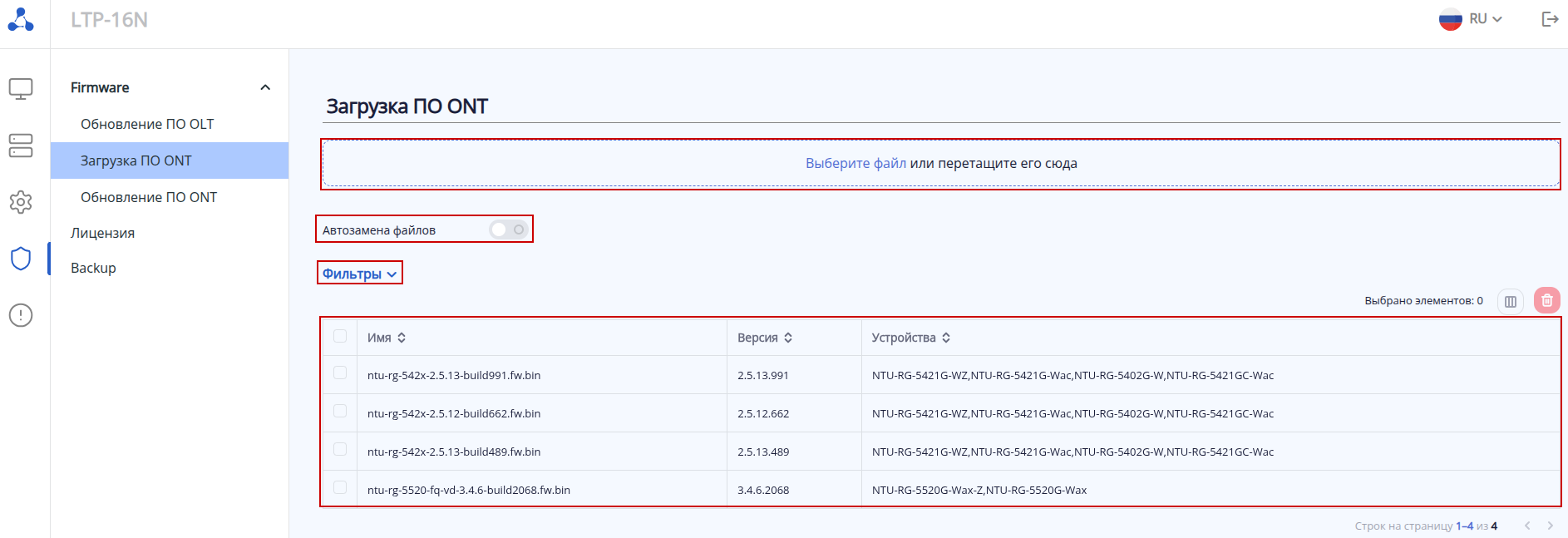Expand the Фильтры dropdown
Screen dimensions: 1568x538
coord(359,274)
